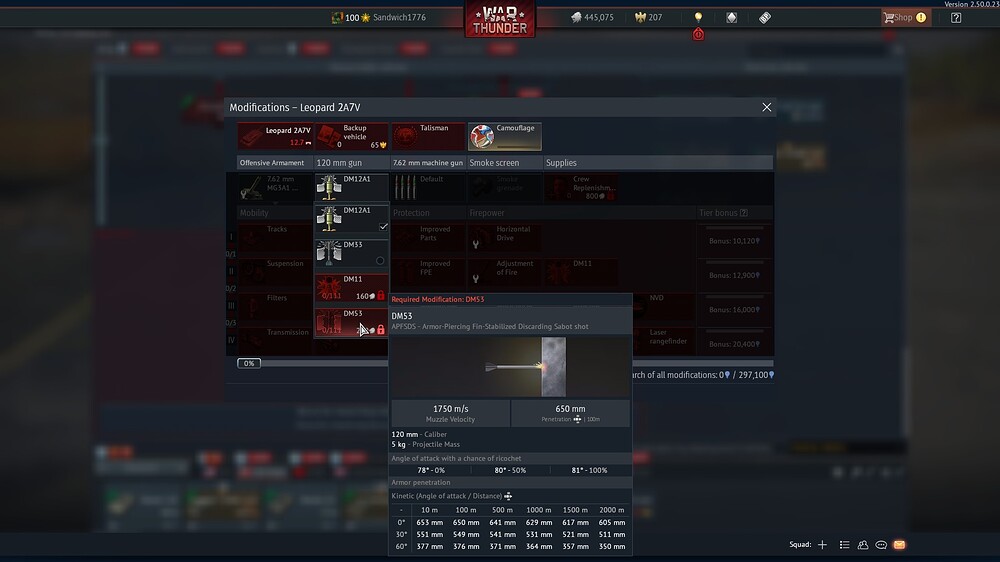Click the DM12A1 shell icon in list

[329, 219]
